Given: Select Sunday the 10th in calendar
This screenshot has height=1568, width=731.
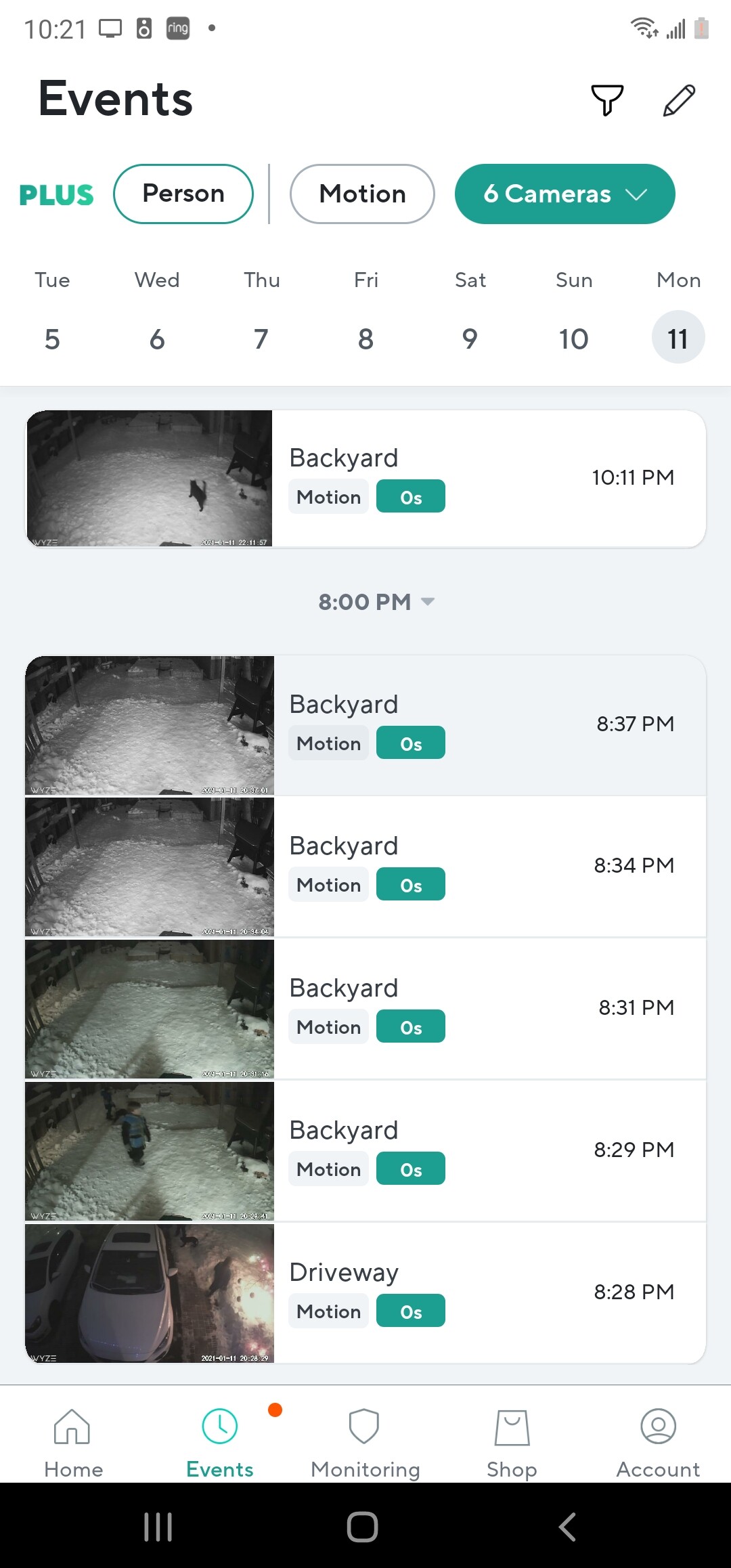Looking at the screenshot, I should (x=573, y=338).
